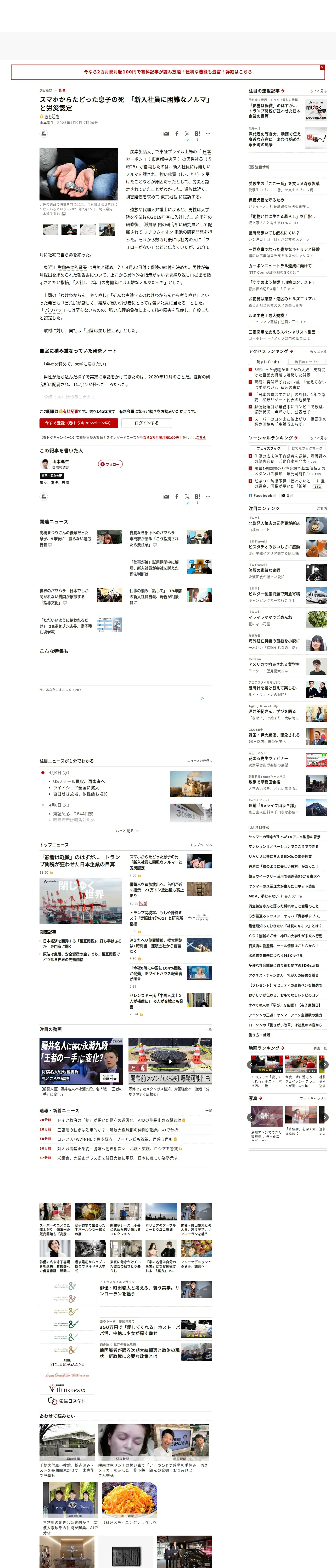The image size is (336, 1568).
Task: Open the 動画一覧 link
Action: pos(320,1048)
